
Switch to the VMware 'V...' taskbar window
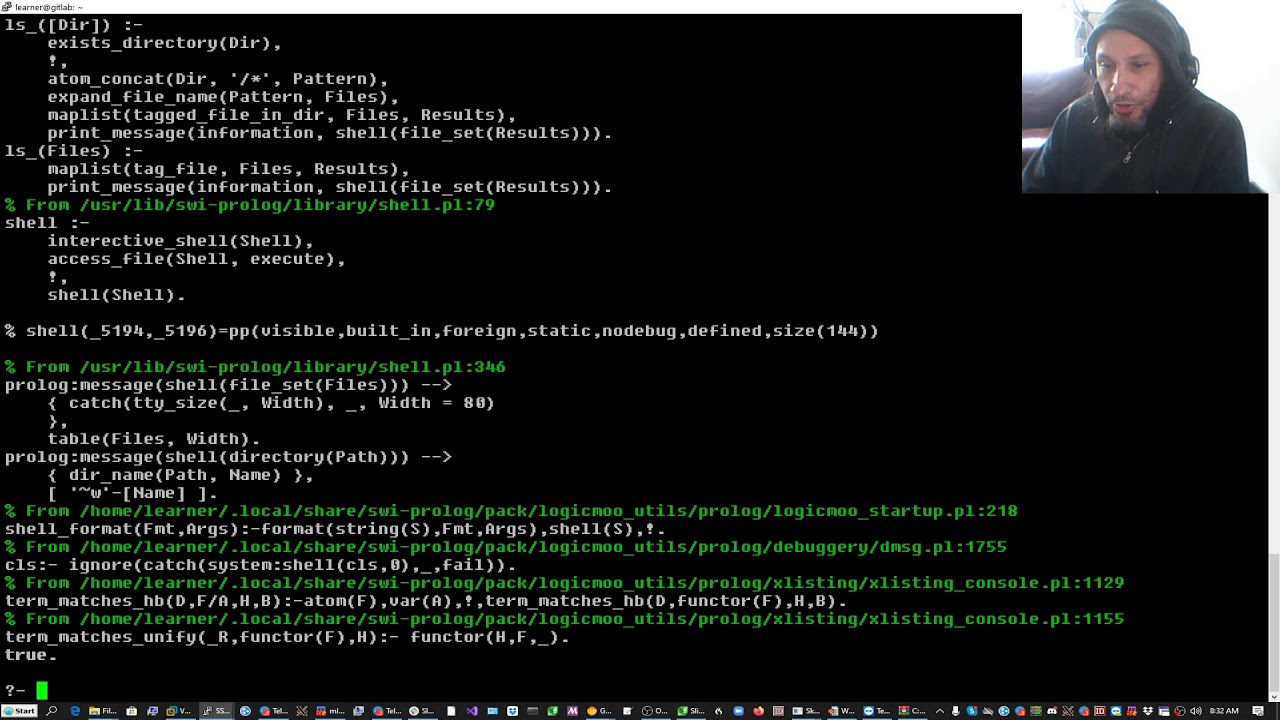(178, 711)
